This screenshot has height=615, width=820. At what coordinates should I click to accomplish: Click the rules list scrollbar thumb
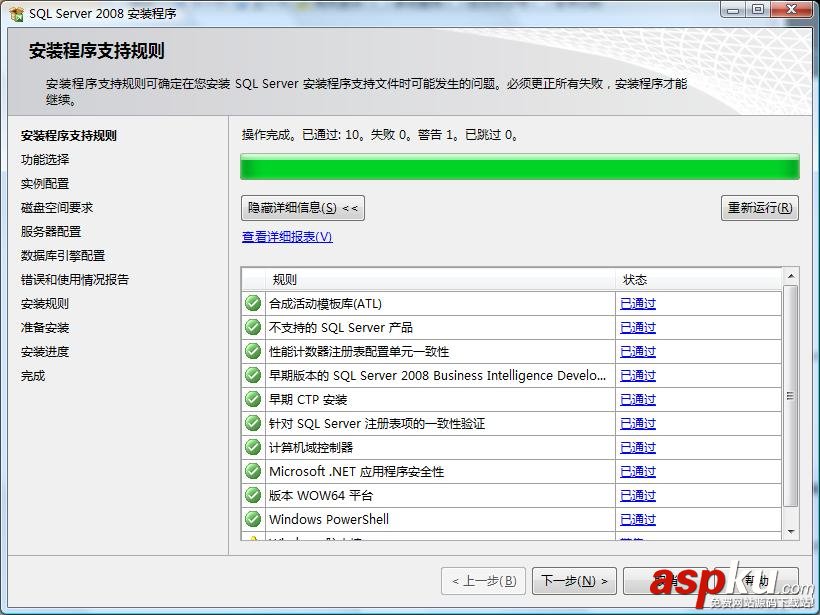click(x=791, y=396)
